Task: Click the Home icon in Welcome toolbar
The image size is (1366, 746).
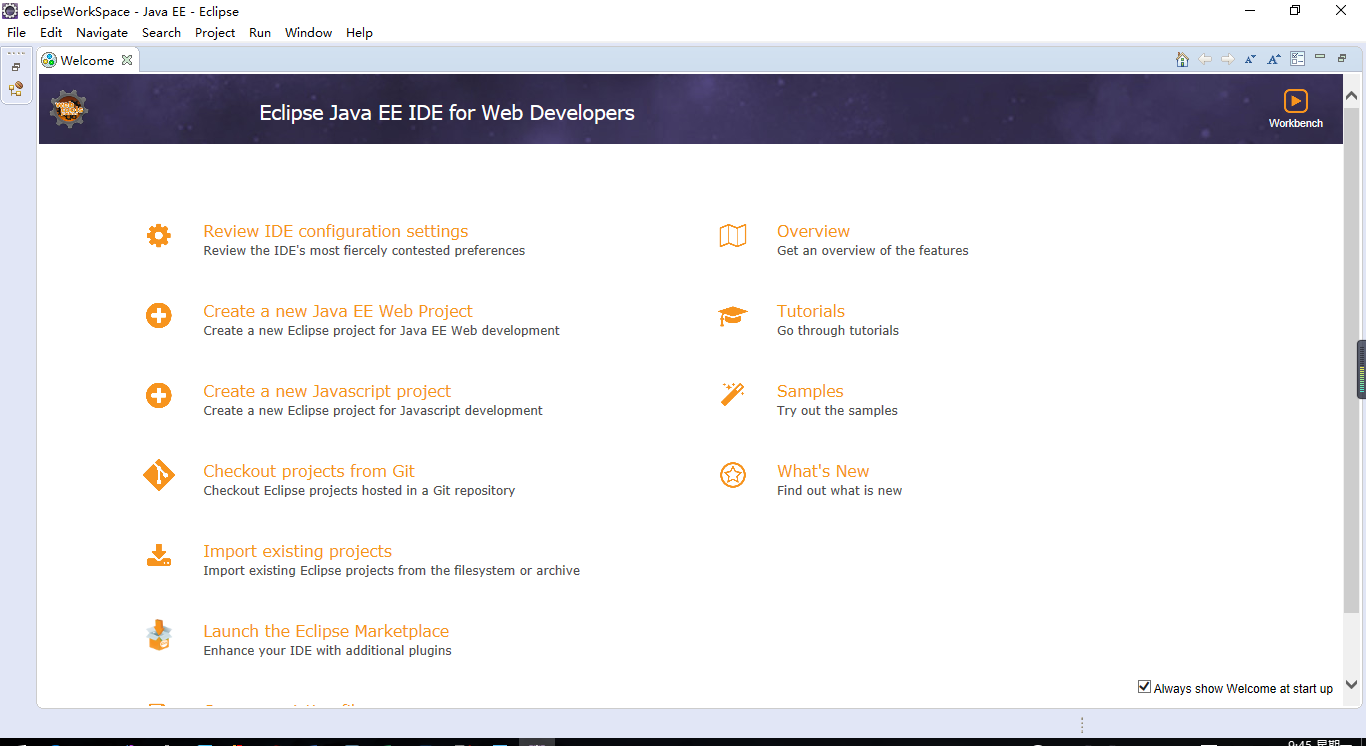Action: 1182,59
